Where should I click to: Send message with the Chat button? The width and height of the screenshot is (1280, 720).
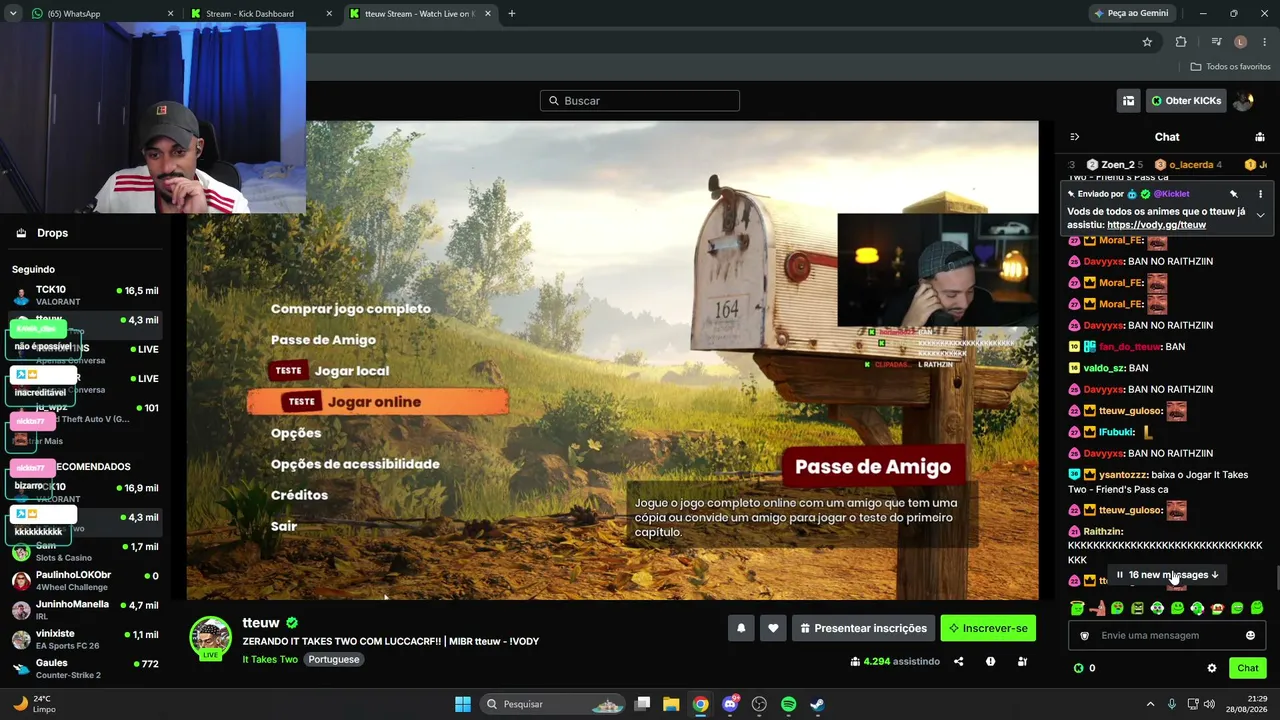tap(1248, 668)
